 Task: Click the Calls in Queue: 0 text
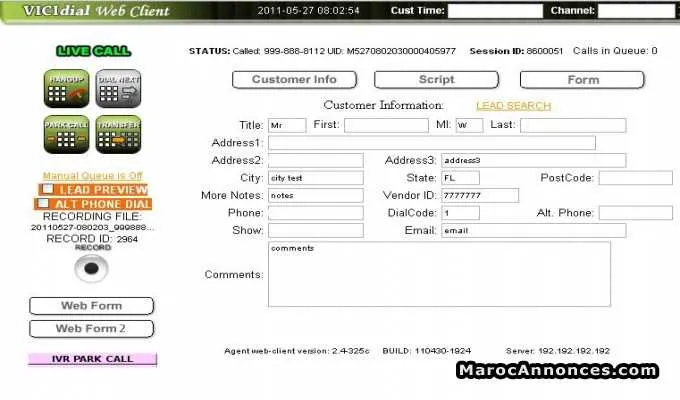(615, 51)
